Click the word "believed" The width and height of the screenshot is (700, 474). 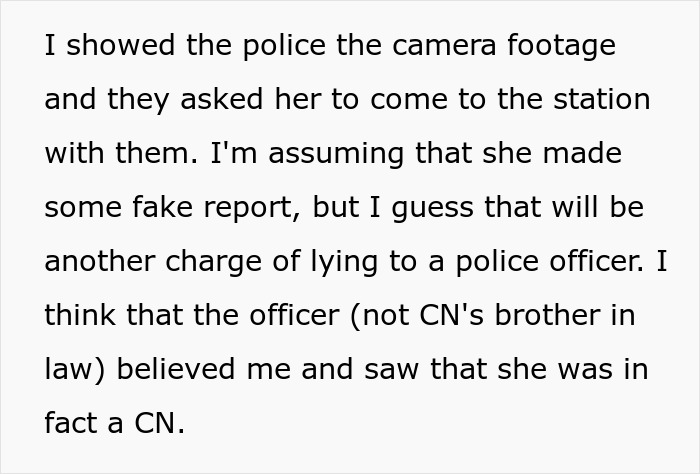tap(175, 369)
